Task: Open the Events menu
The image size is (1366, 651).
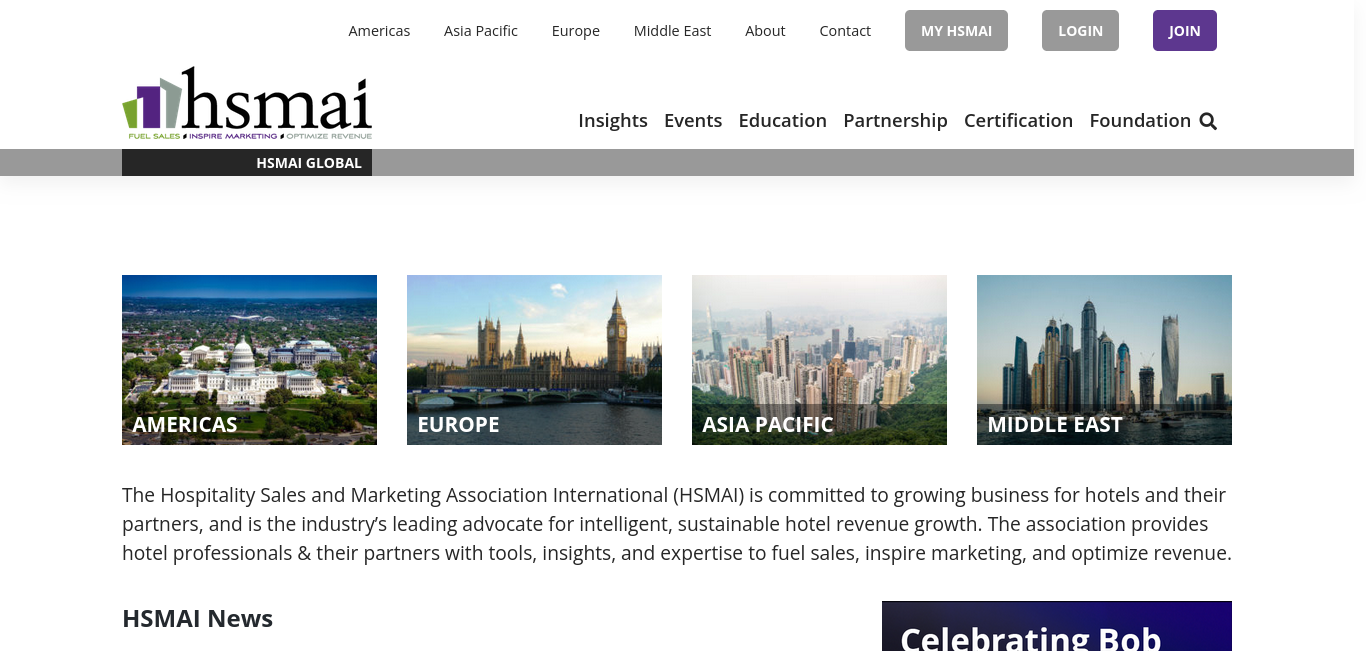Action: coord(693,121)
